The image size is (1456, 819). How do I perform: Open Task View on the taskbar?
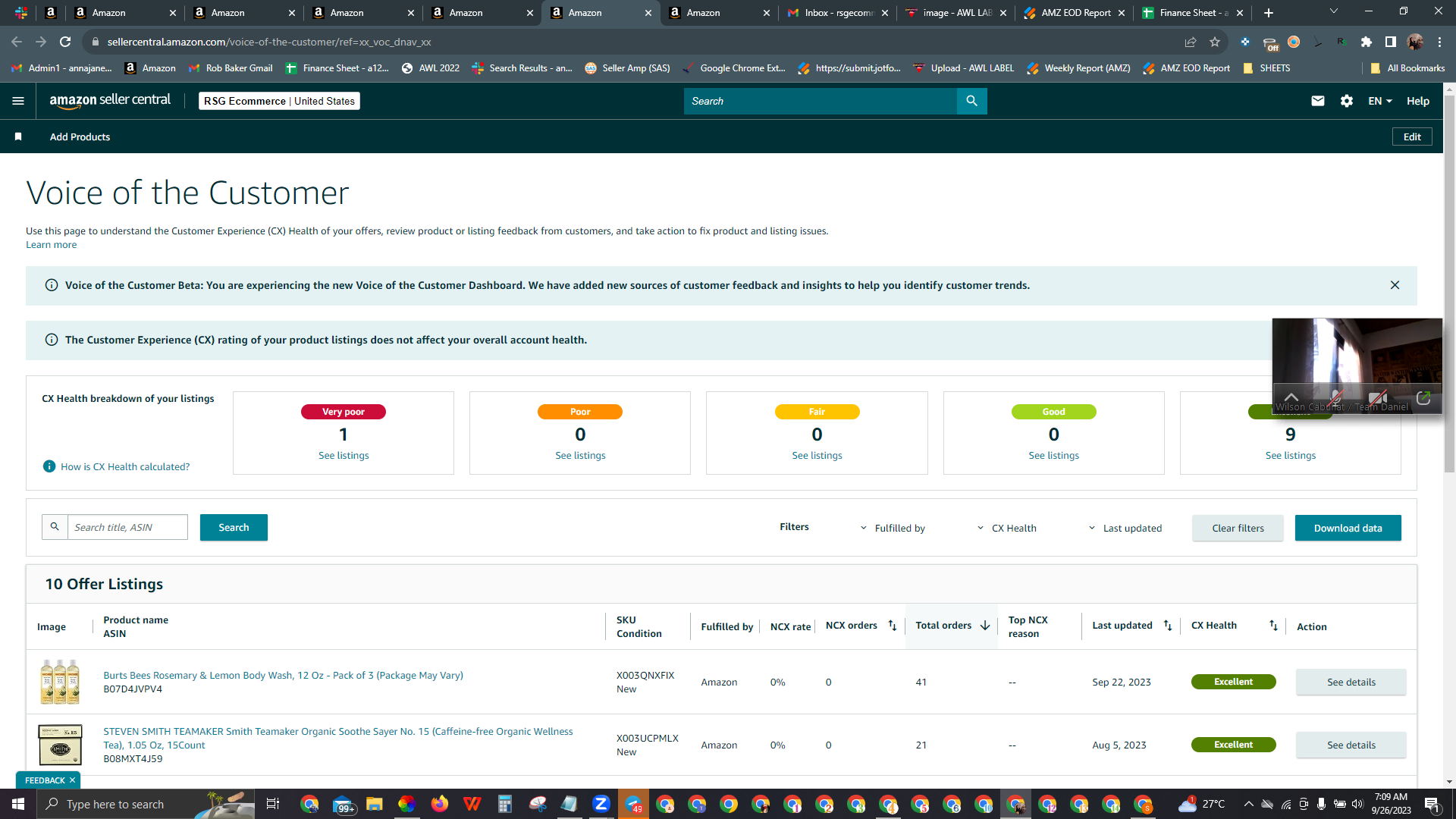pyautogui.click(x=273, y=804)
